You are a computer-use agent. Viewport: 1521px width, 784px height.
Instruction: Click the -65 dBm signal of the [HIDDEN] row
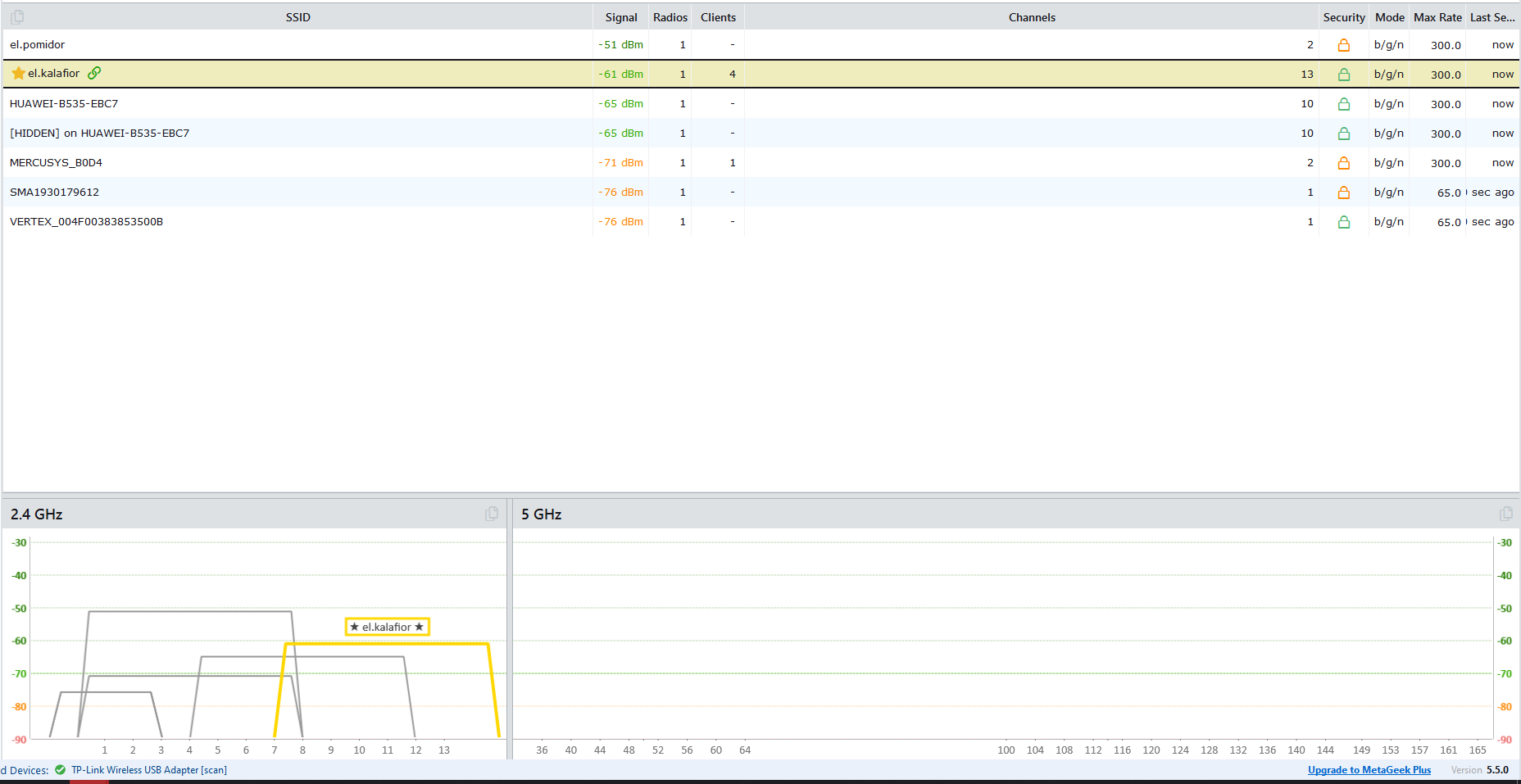(620, 134)
